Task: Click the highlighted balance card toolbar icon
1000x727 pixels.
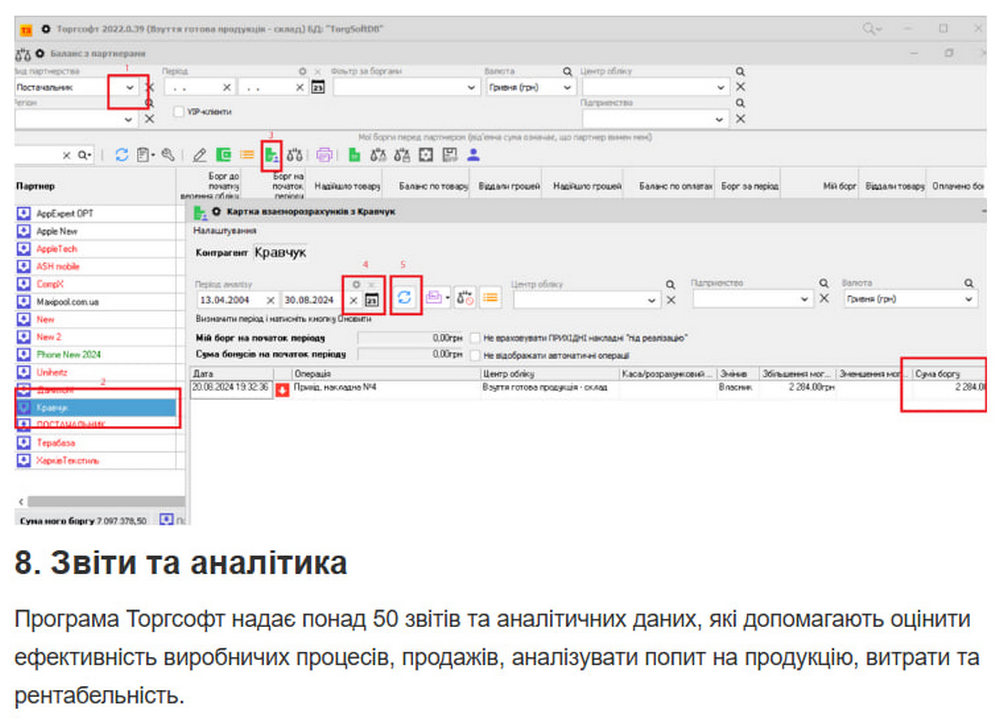Action: [x=271, y=153]
